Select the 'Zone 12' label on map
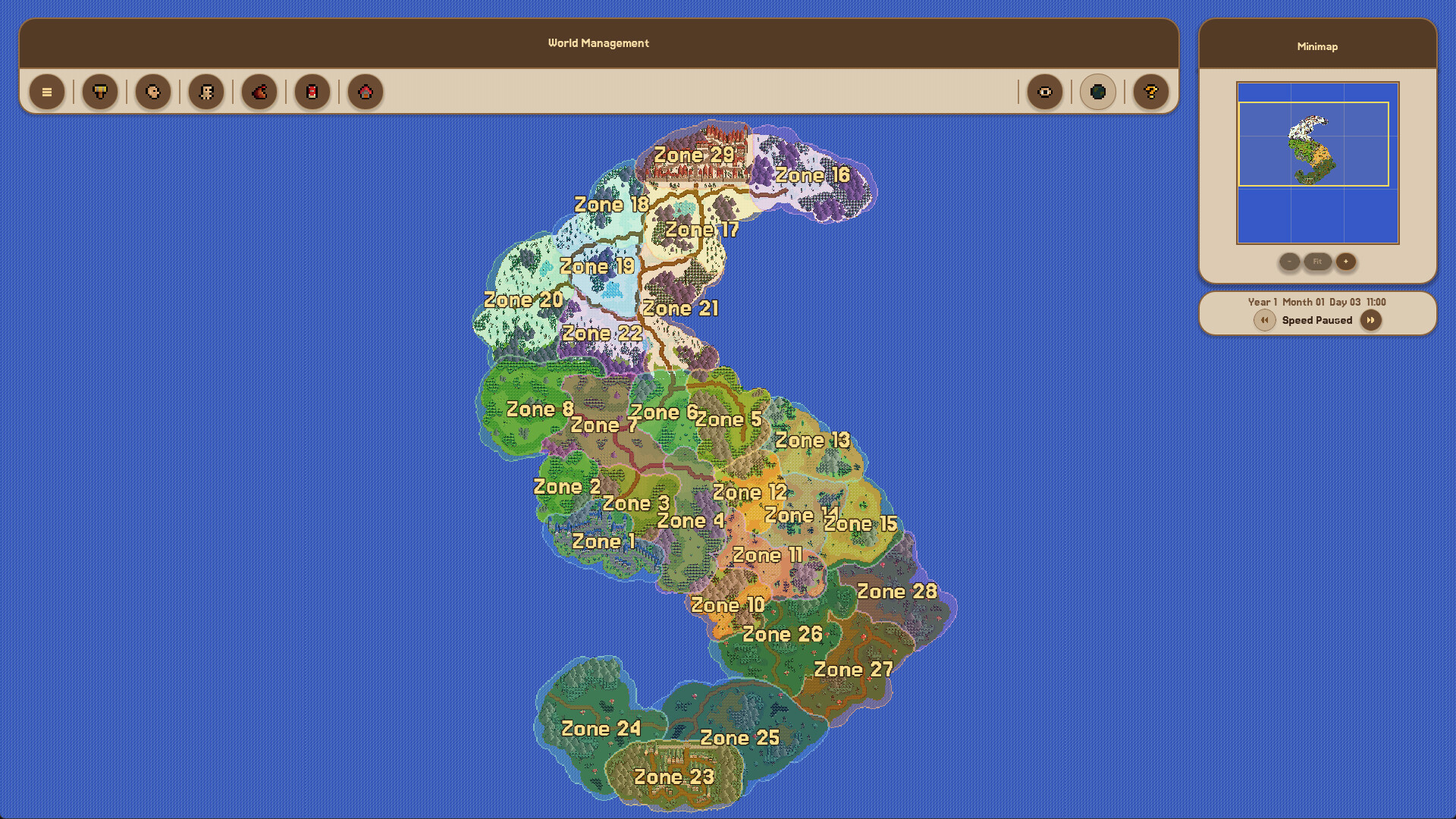Screen dimensions: 1456x819 (x=750, y=493)
